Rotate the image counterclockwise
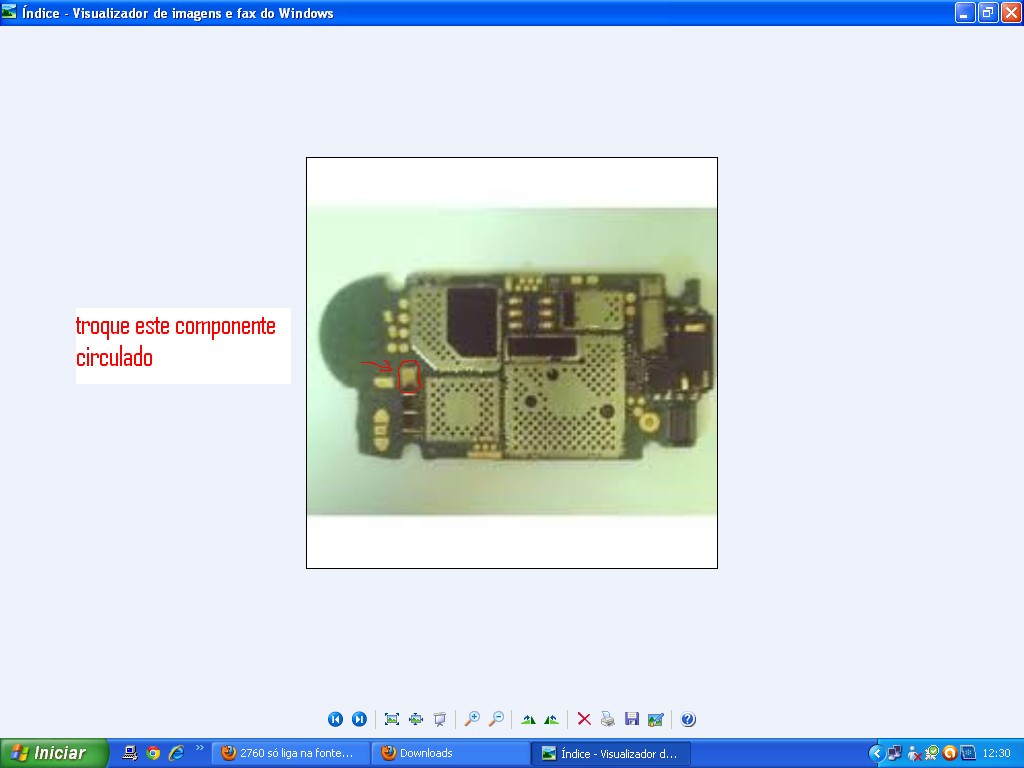The image size is (1024, 768). pos(552,719)
